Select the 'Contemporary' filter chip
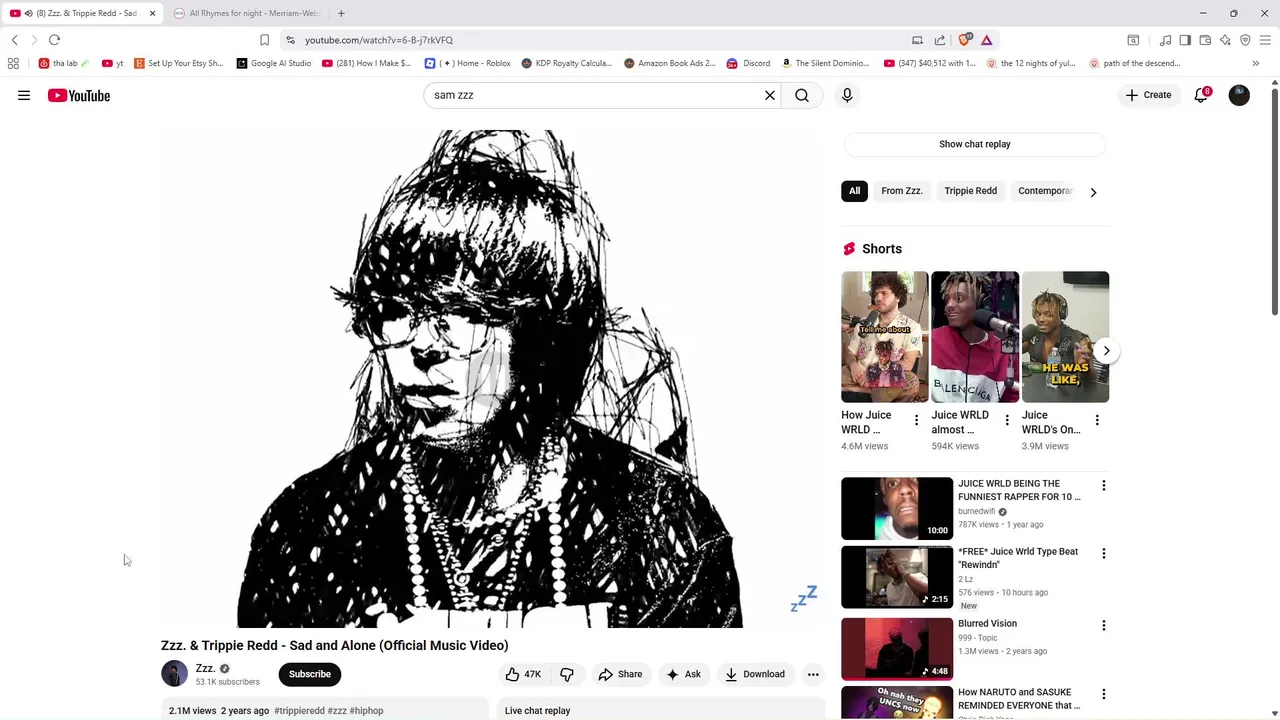The height and width of the screenshot is (720, 1280). tap(1045, 191)
